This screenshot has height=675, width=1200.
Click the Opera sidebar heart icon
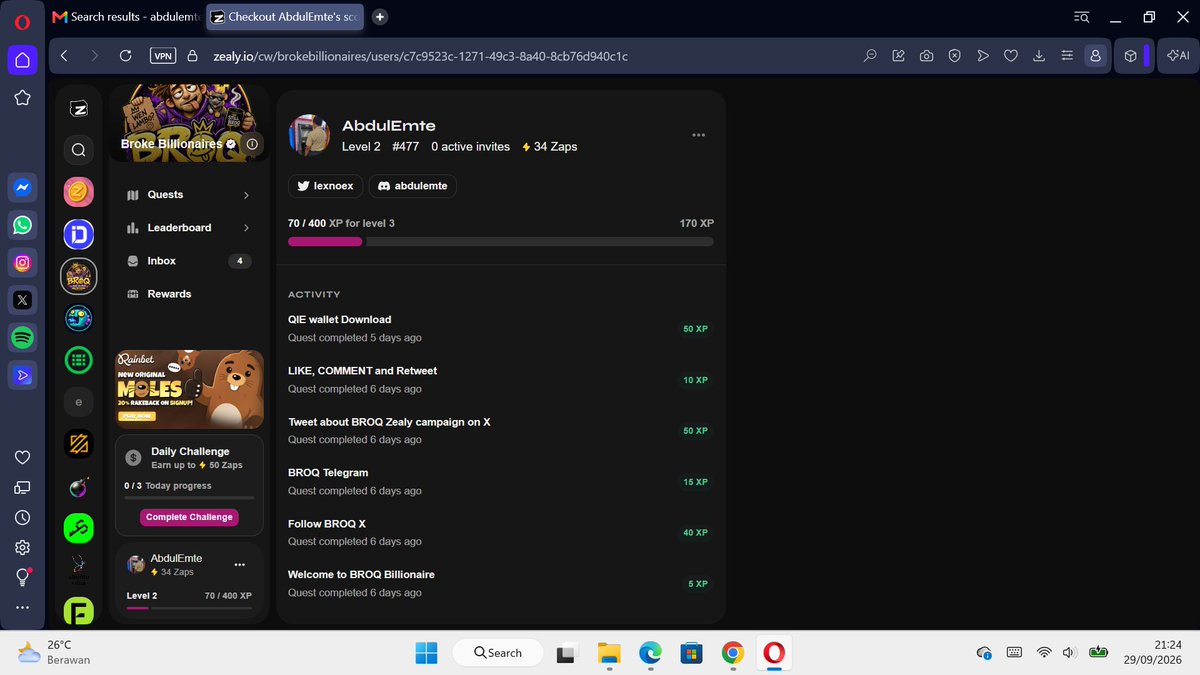(22, 458)
